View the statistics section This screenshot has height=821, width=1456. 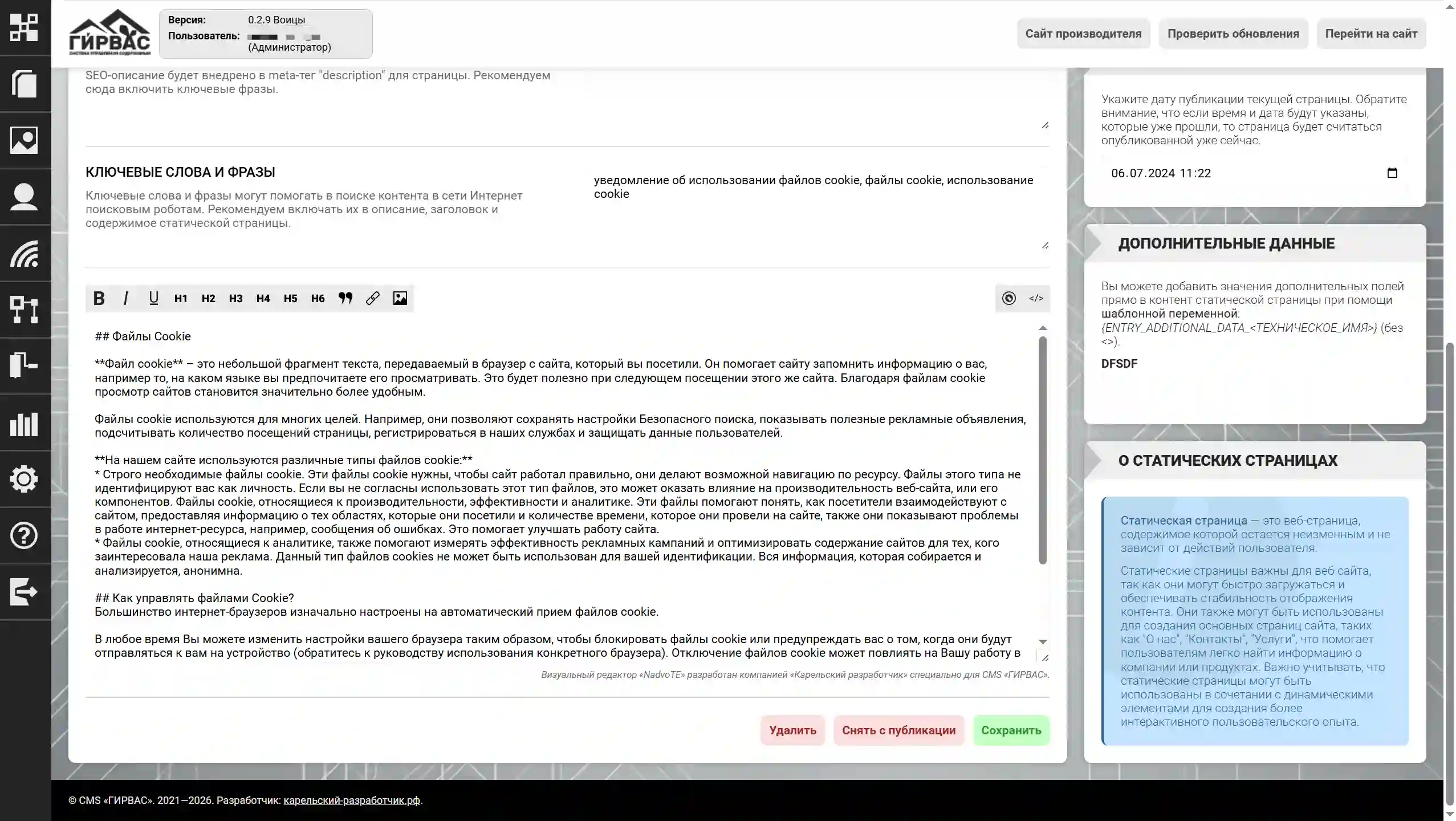(x=25, y=424)
